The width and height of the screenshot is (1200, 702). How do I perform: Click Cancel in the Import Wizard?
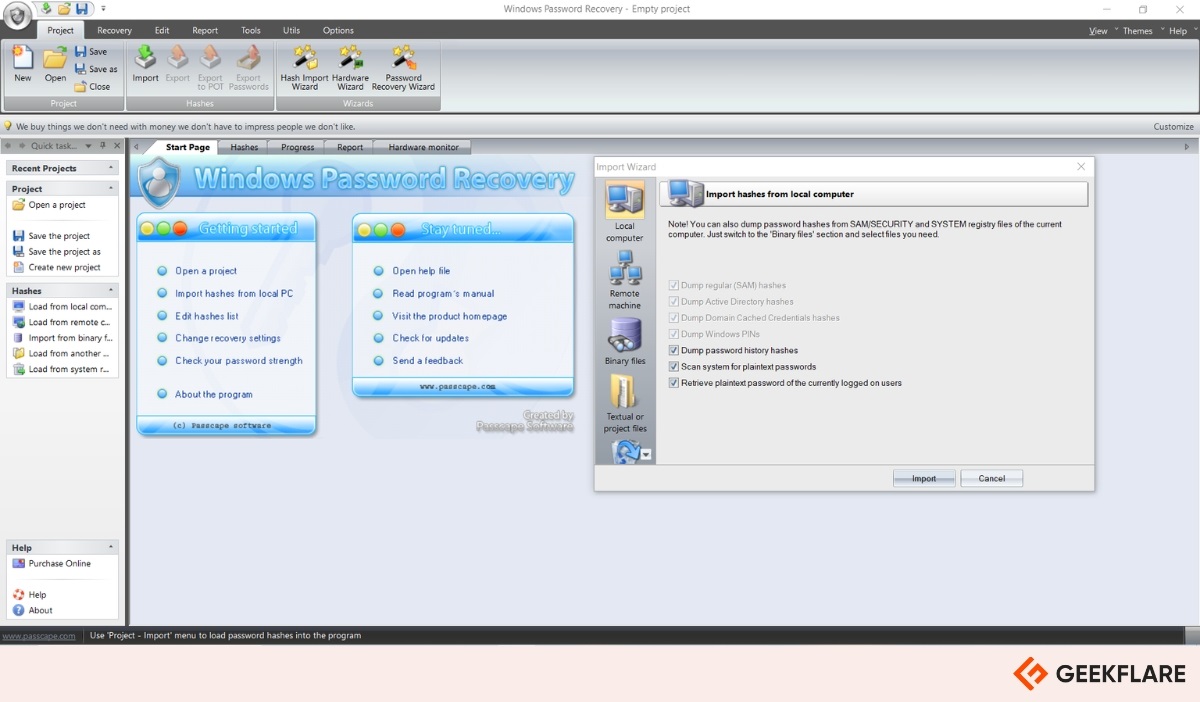[991, 478]
